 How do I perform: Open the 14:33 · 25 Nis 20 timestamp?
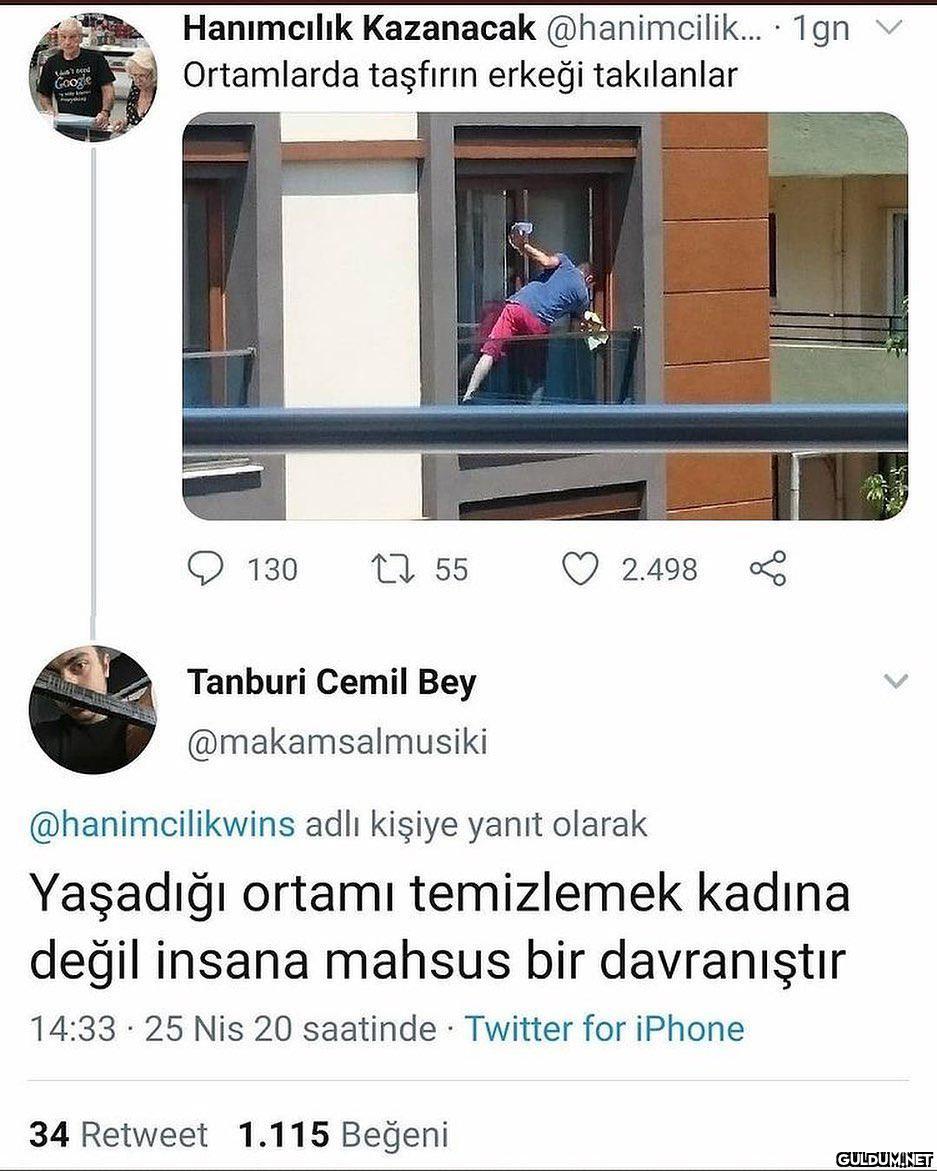[233, 1028]
